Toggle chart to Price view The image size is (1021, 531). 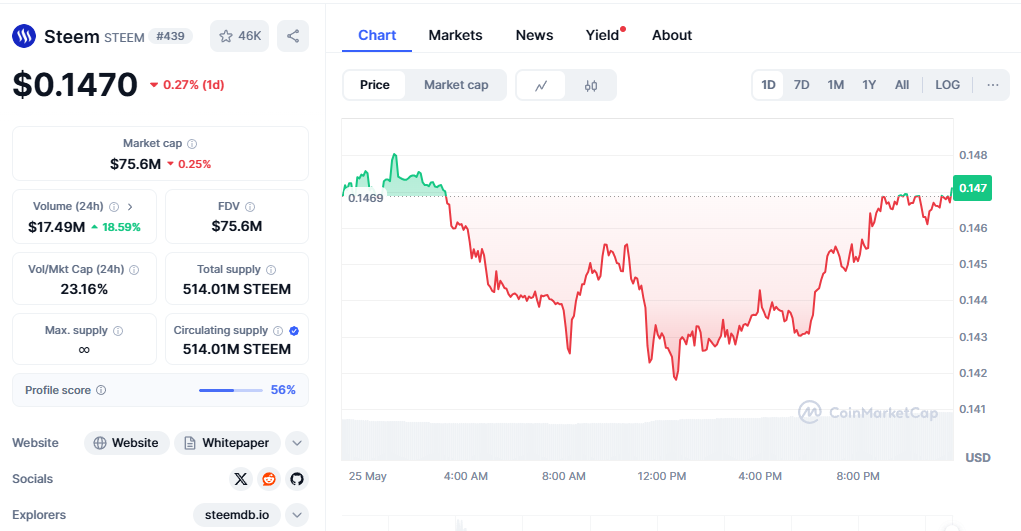pyautogui.click(x=375, y=85)
